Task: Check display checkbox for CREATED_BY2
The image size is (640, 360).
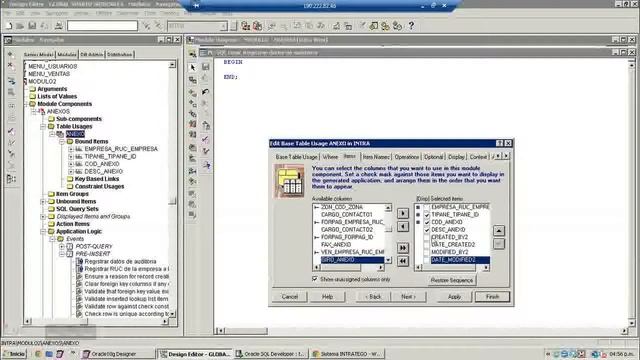Action: [427, 237]
